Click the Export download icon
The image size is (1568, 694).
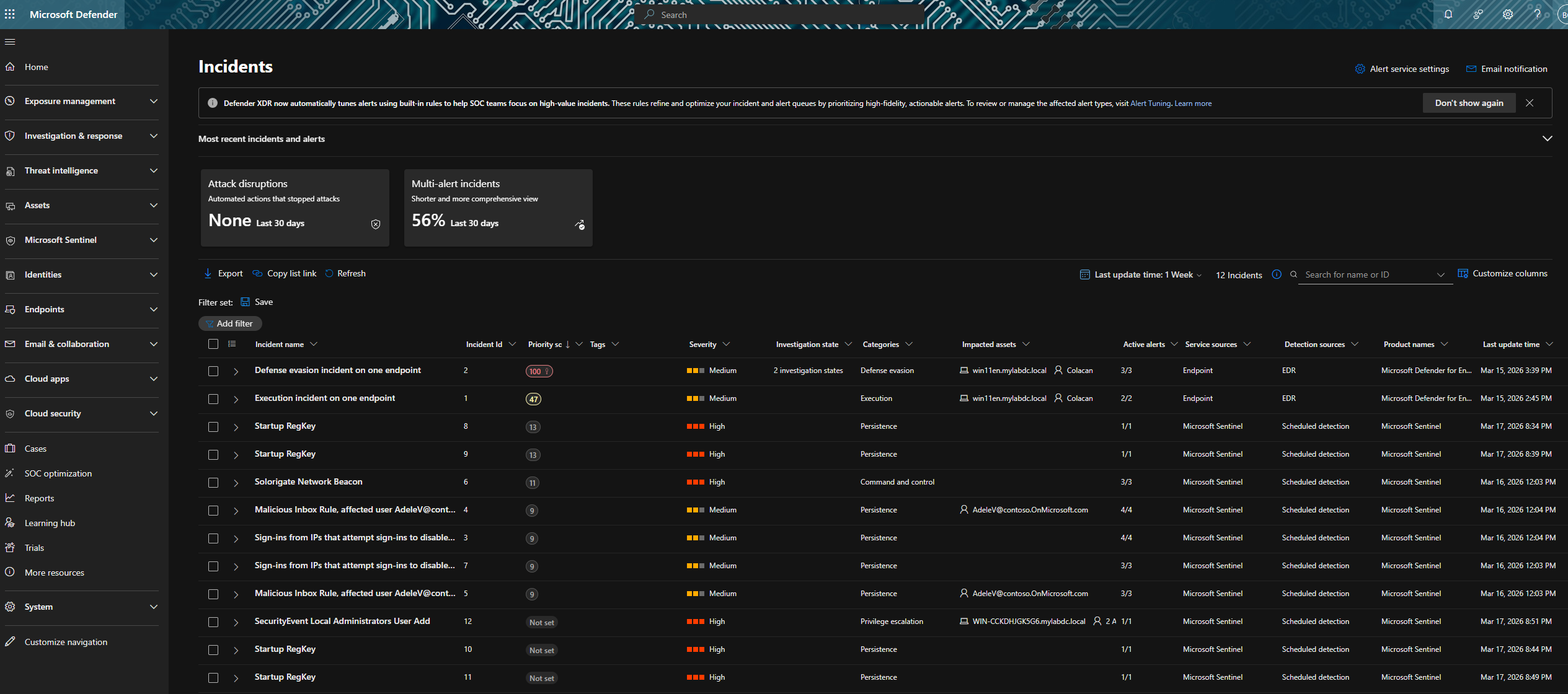(208, 273)
